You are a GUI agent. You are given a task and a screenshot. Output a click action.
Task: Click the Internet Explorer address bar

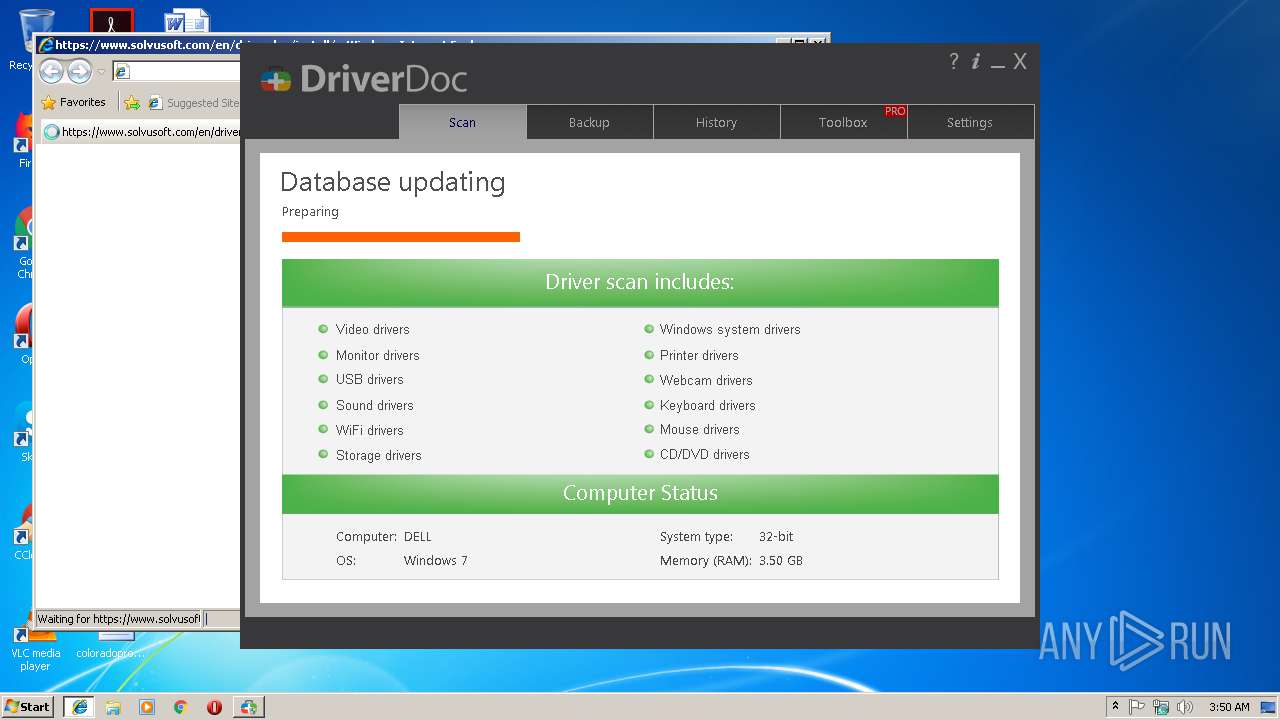pyautogui.click(x=175, y=71)
